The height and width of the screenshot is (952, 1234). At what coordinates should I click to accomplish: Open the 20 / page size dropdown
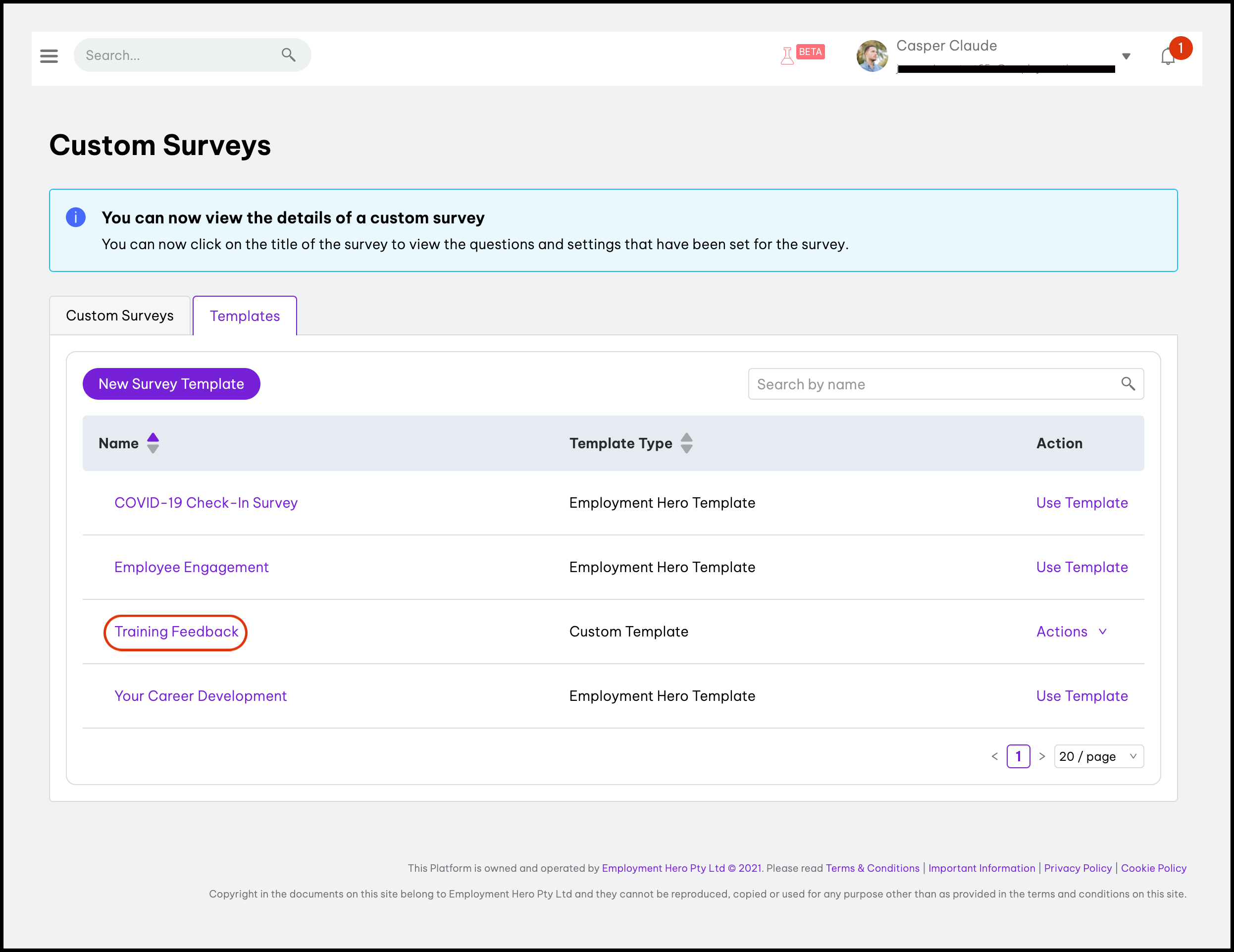[x=1098, y=756]
